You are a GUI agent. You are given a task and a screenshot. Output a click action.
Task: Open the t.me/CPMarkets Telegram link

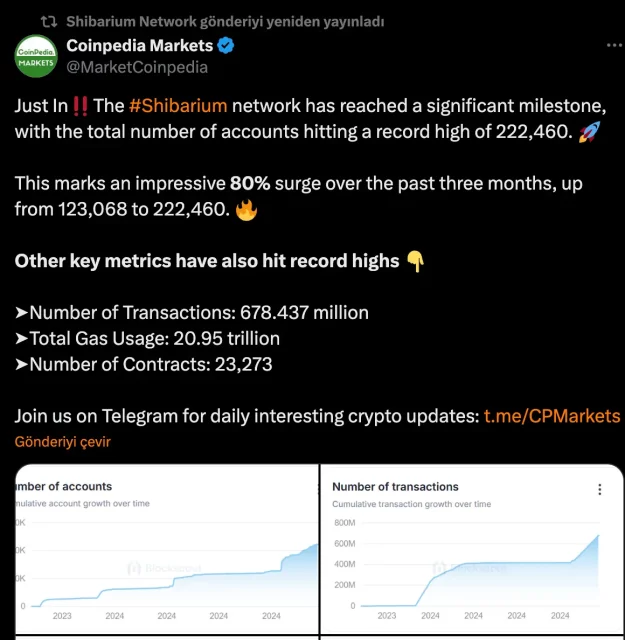(x=551, y=416)
